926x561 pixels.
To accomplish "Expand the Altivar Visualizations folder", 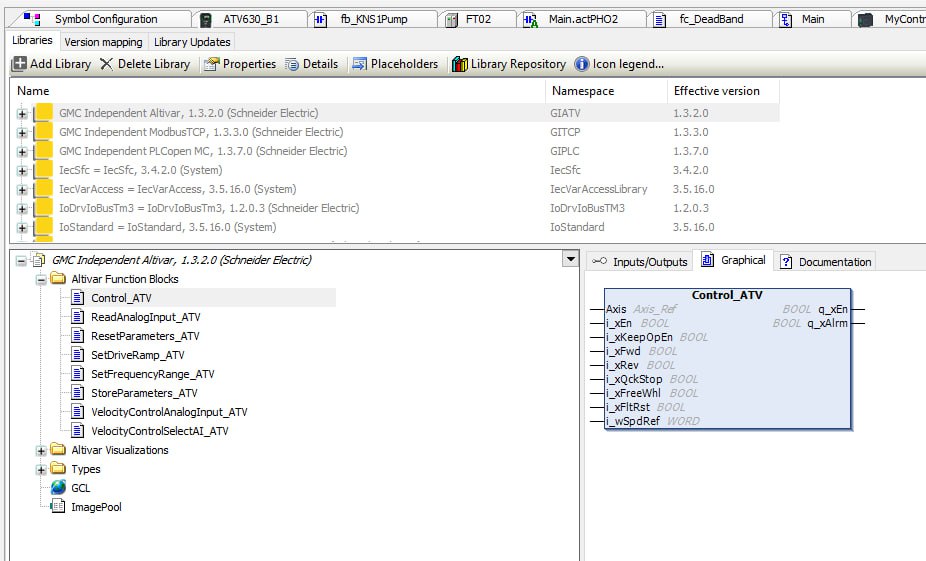I will tap(41, 451).
